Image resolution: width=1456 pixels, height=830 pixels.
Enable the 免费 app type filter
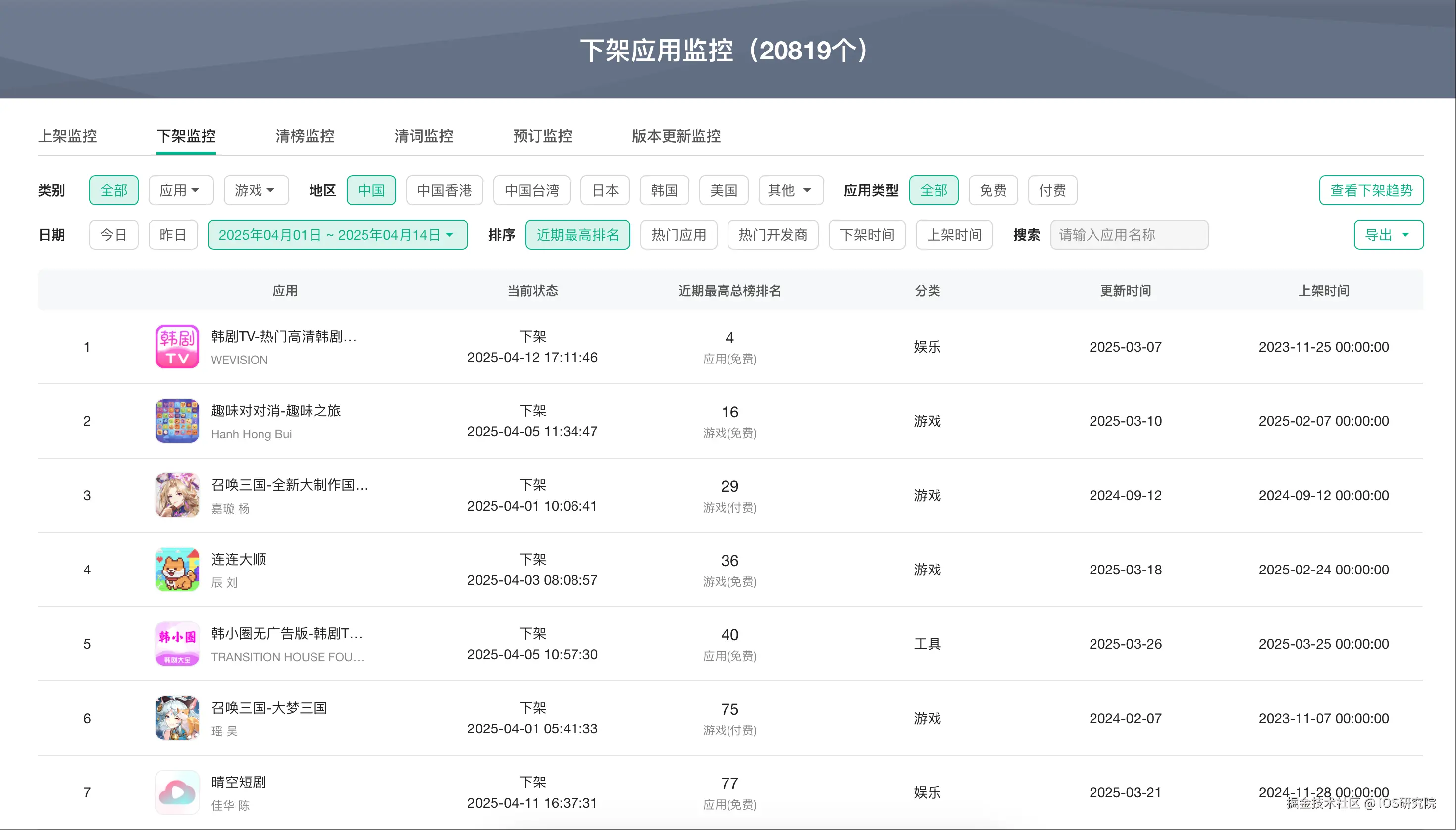coord(992,190)
